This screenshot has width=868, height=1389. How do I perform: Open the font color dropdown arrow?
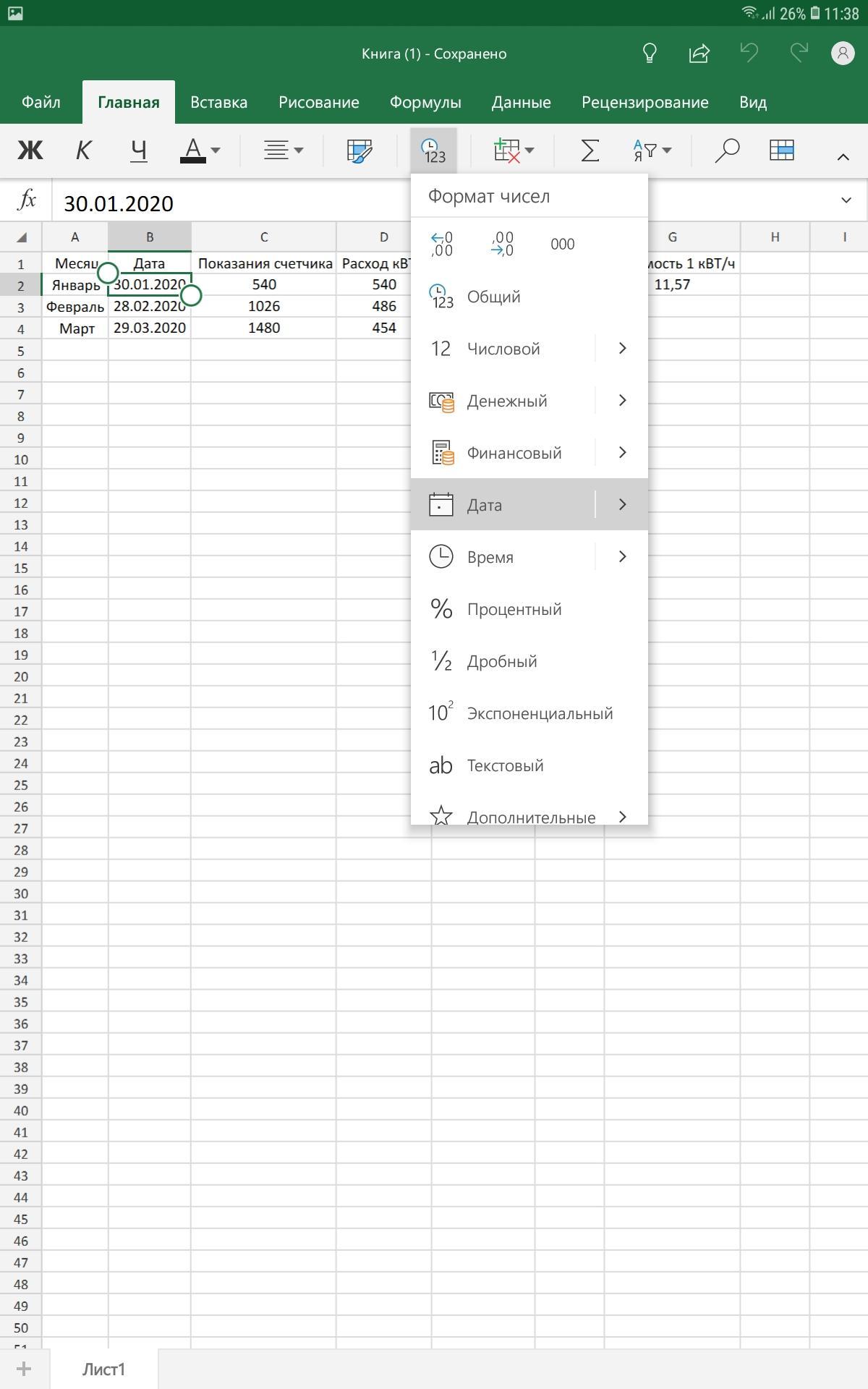point(216,150)
